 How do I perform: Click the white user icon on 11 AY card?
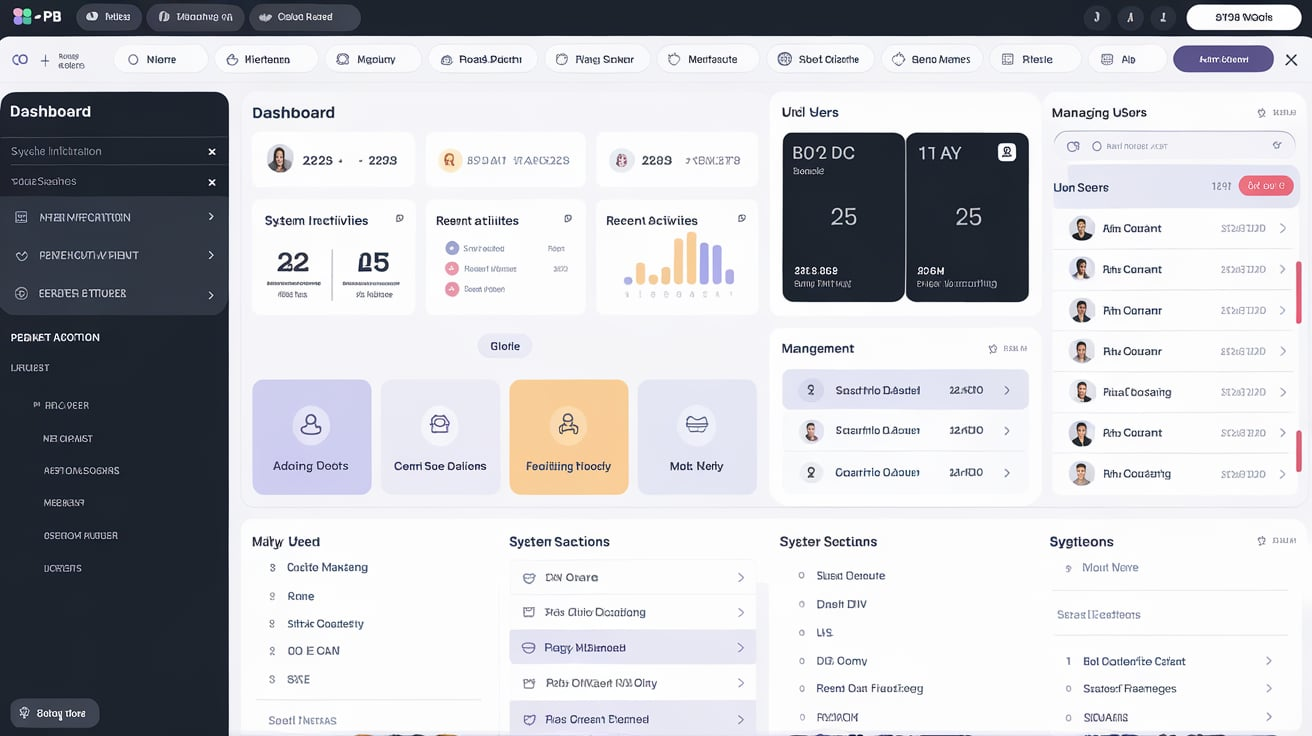pos(1007,152)
